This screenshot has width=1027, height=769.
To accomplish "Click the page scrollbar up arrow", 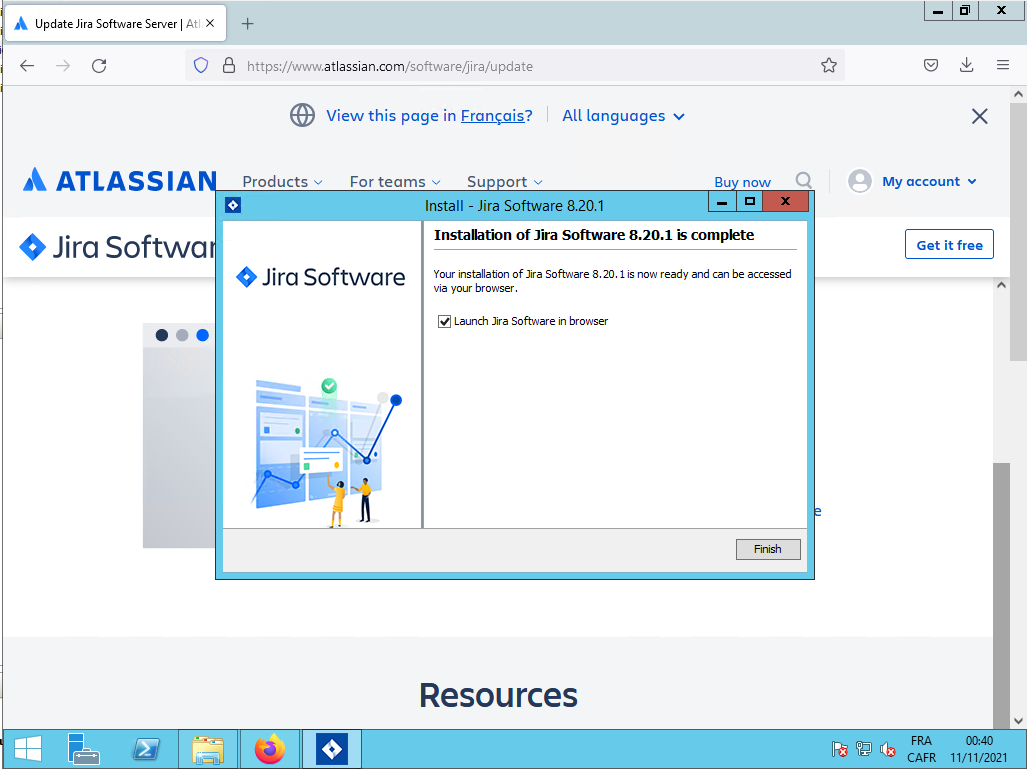I will pyautogui.click(x=1018, y=94).
